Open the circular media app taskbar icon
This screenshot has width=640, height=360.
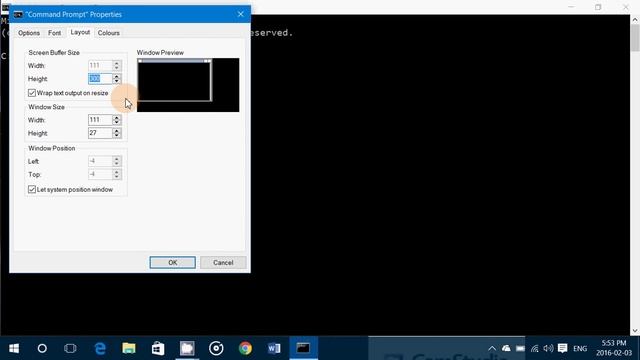(216, 348)
